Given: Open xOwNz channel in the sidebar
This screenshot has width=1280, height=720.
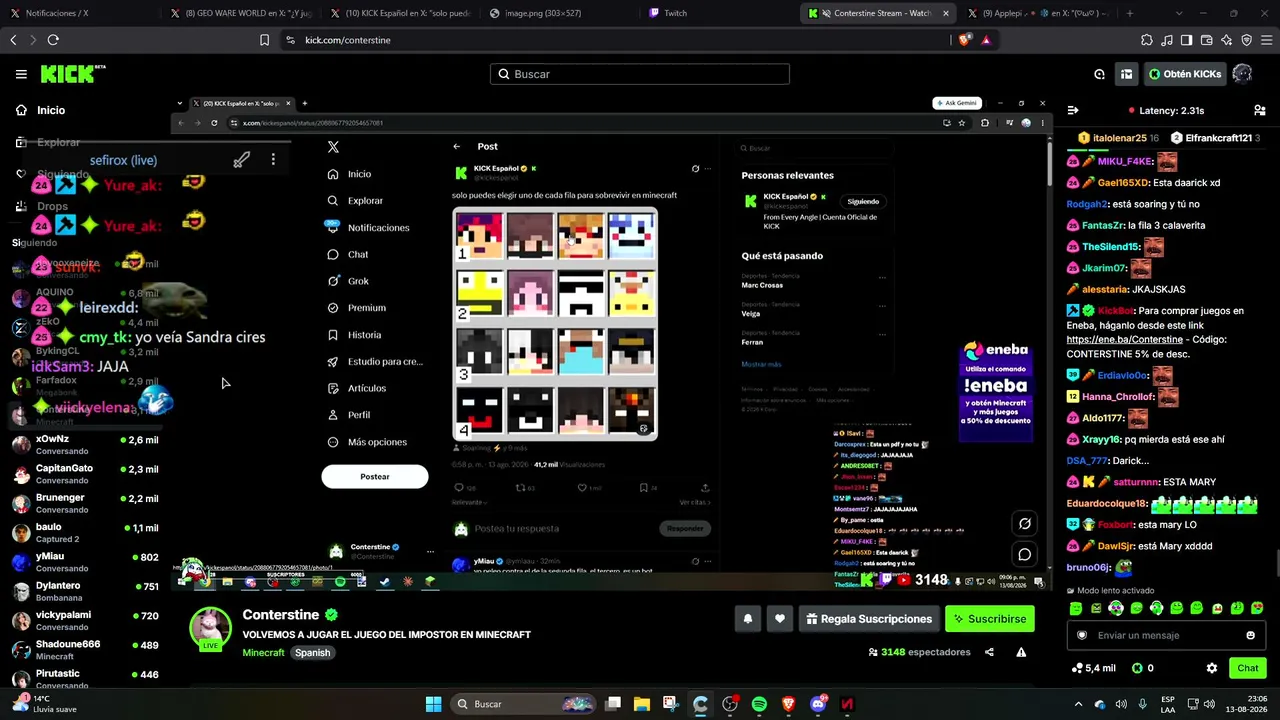Looking at the screenshot, I should pyautogui.click(x=85, y=445).
